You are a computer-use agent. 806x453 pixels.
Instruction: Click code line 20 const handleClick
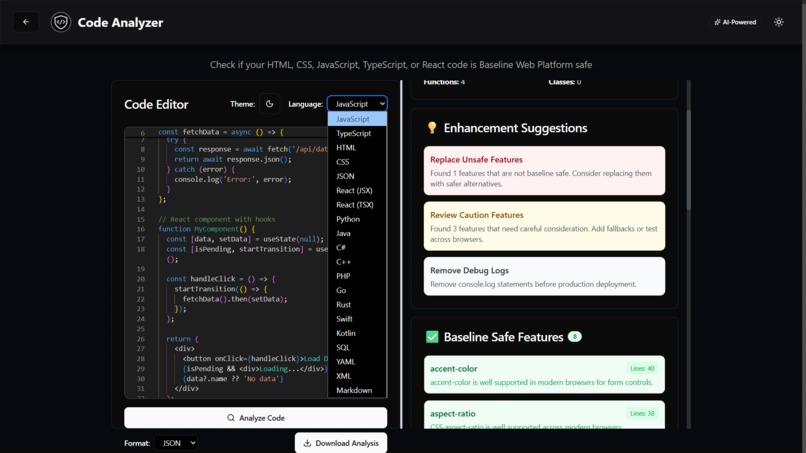221,279
